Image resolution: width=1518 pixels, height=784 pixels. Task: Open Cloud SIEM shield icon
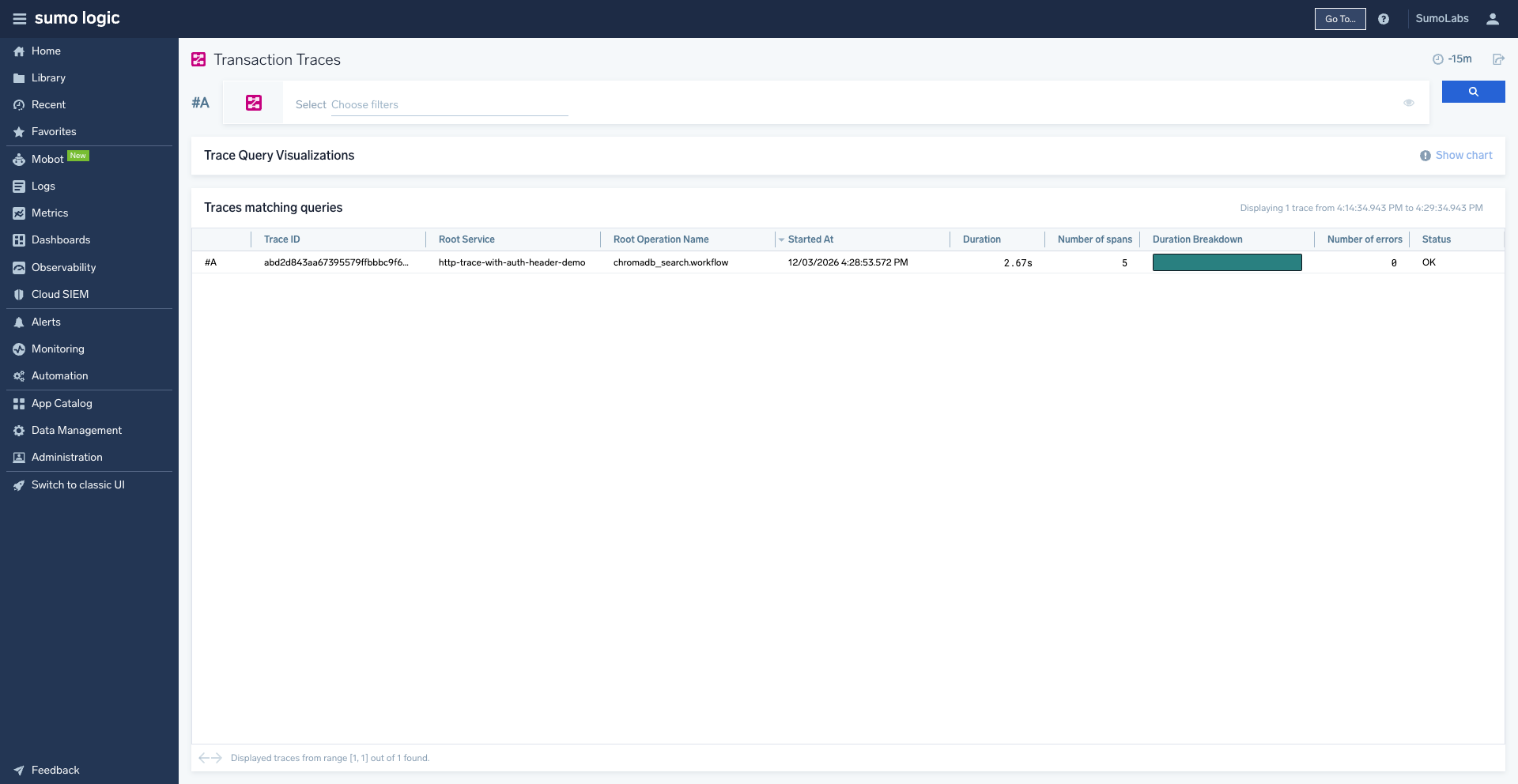click(x=19, y=295)
